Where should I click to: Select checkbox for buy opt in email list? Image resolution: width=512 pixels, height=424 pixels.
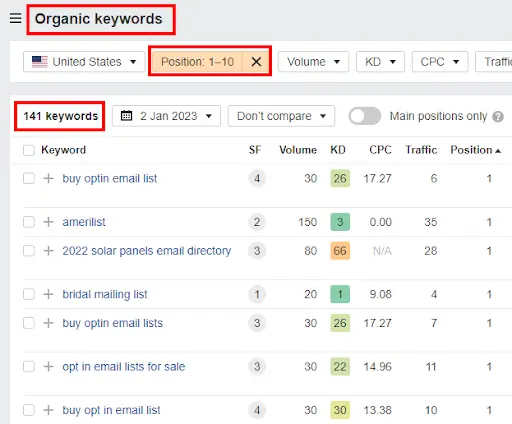[x=29, y=410]
